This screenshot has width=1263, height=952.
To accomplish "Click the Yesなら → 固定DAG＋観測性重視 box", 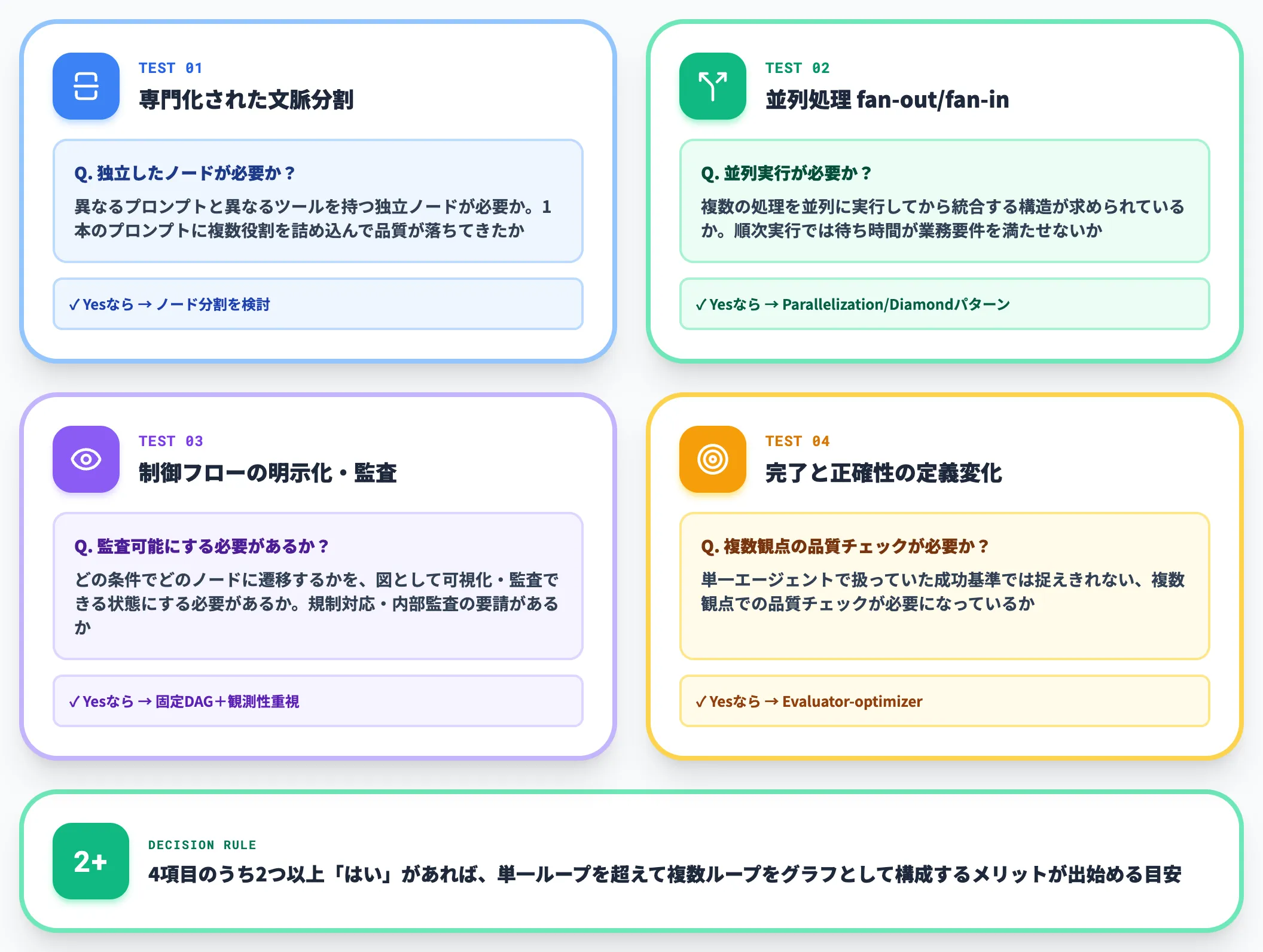I will (x=318, y=701).
